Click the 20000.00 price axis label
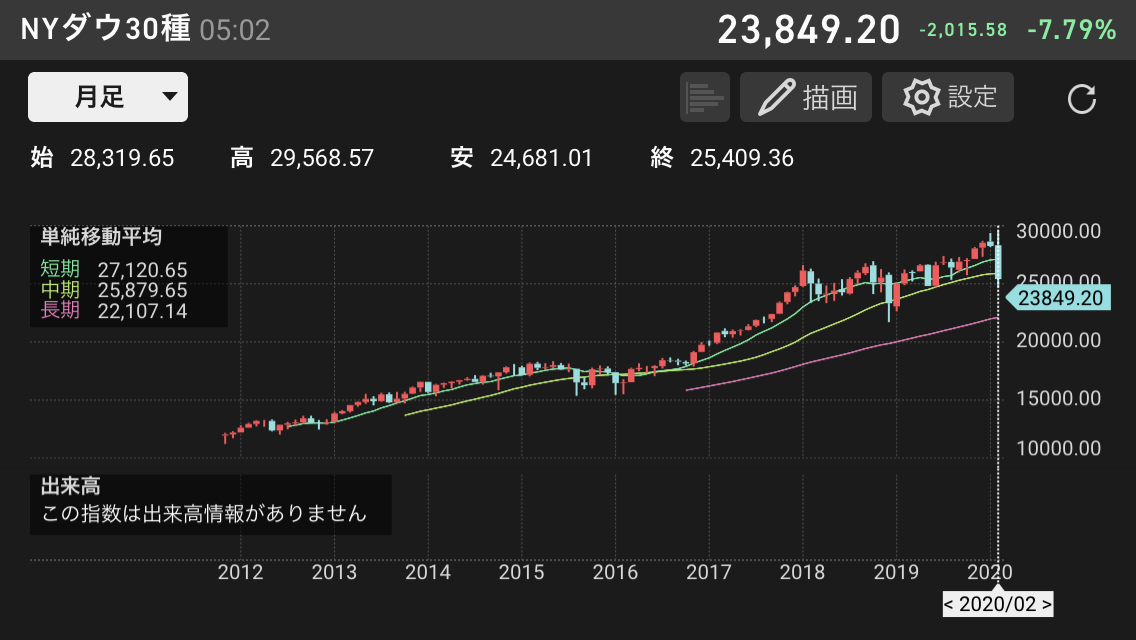This screenshot has height=640, width=1136. pos(1058,340)
